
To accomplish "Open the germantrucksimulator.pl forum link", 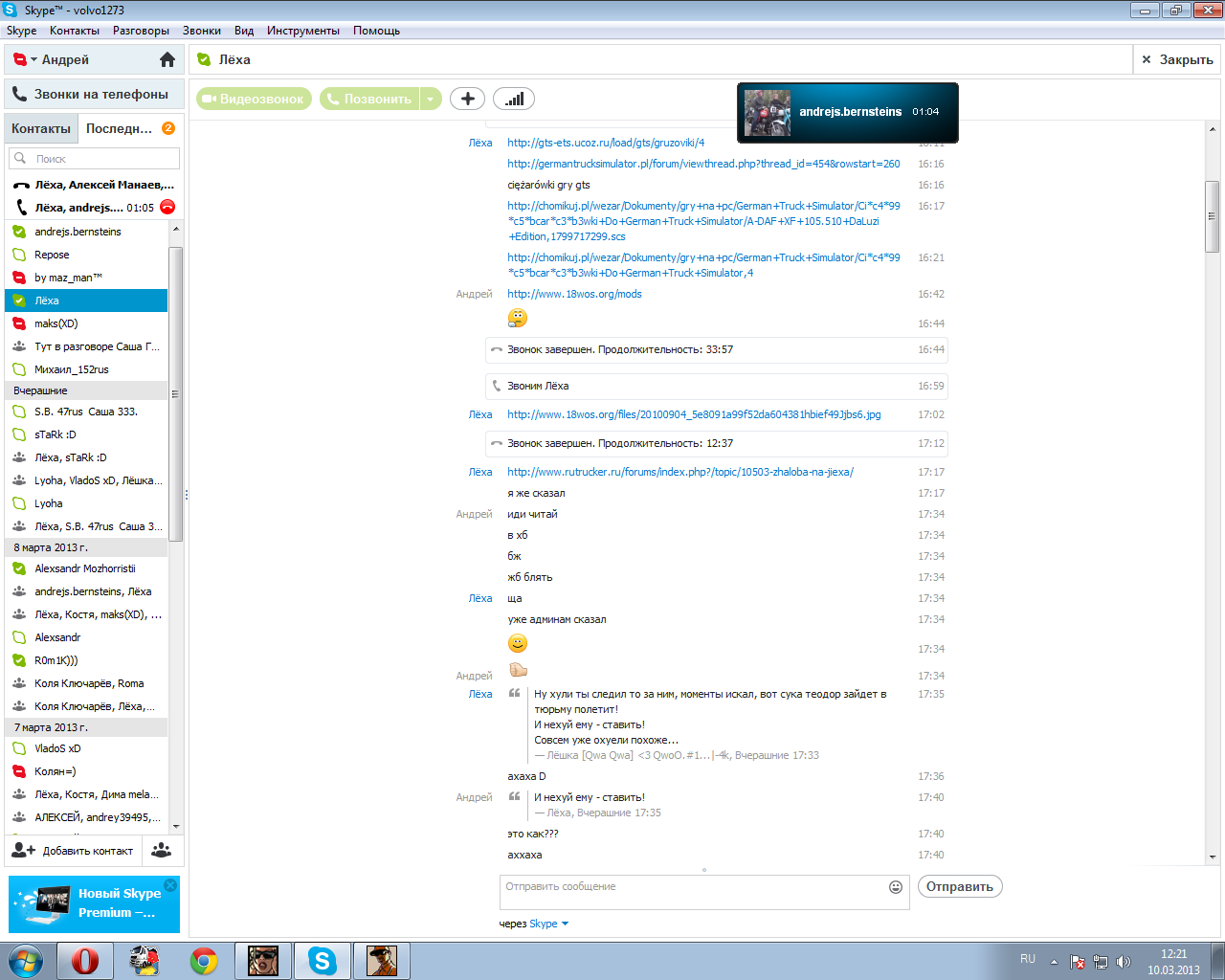I will [x=703, y=164].
